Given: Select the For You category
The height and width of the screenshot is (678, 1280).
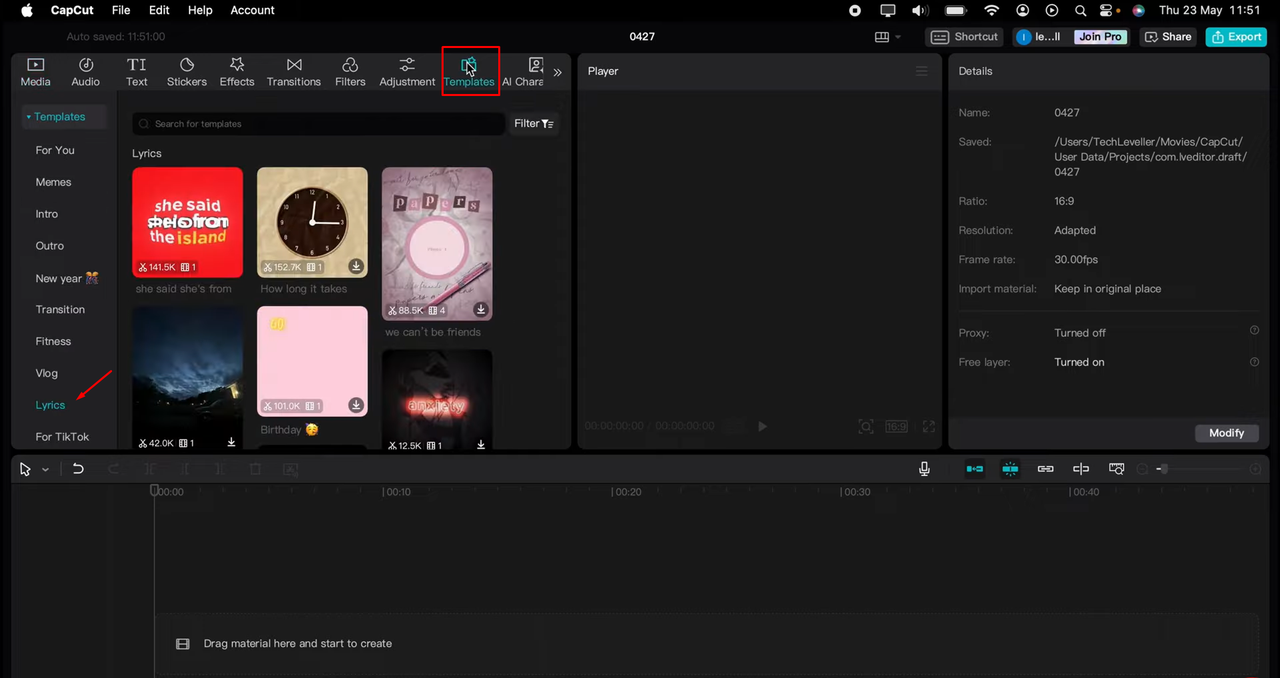Looking at the screenshot, I should [x=55, y=150].
